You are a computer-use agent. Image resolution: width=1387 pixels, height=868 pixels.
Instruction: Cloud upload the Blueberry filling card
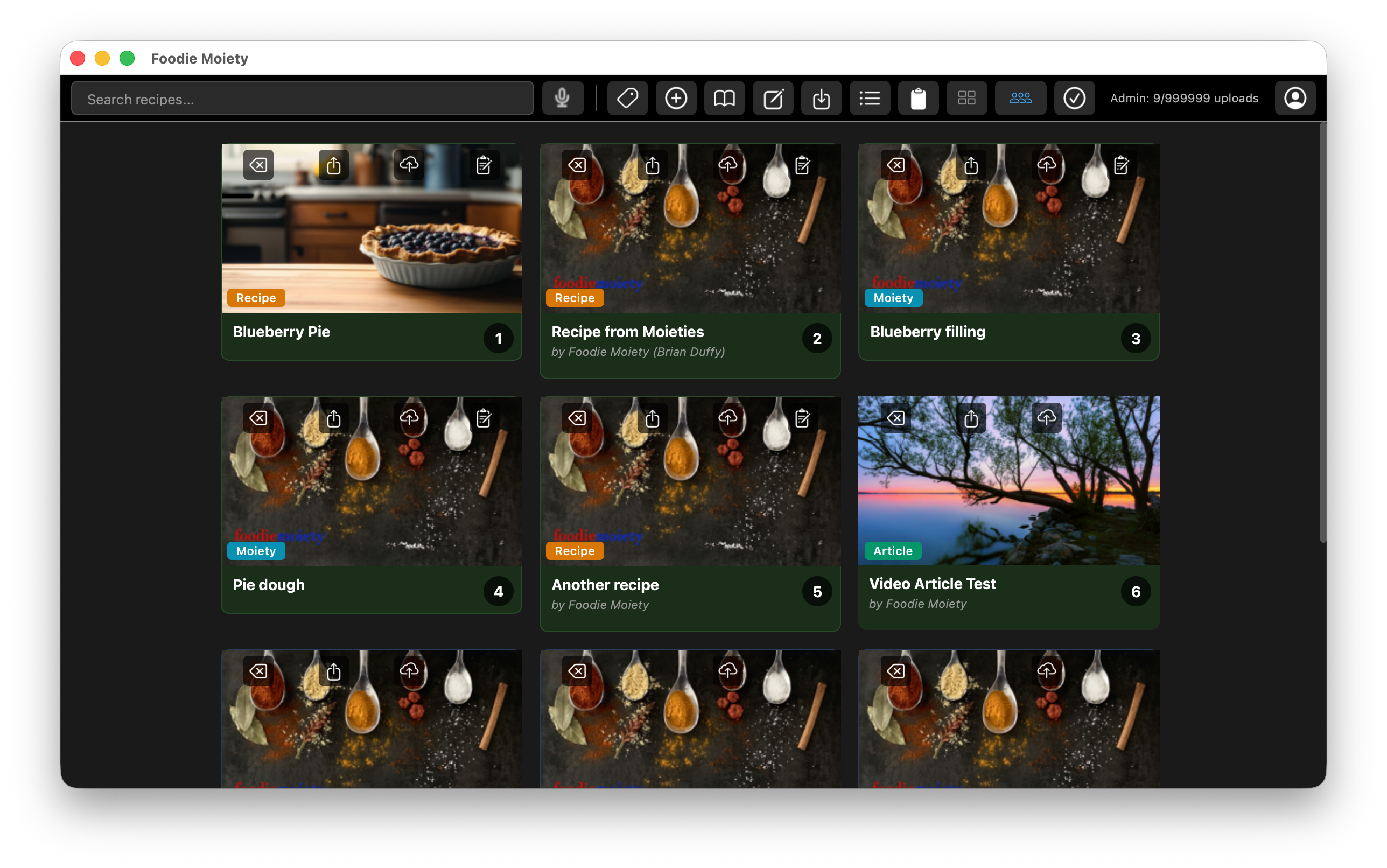[x=1046, y=165]
